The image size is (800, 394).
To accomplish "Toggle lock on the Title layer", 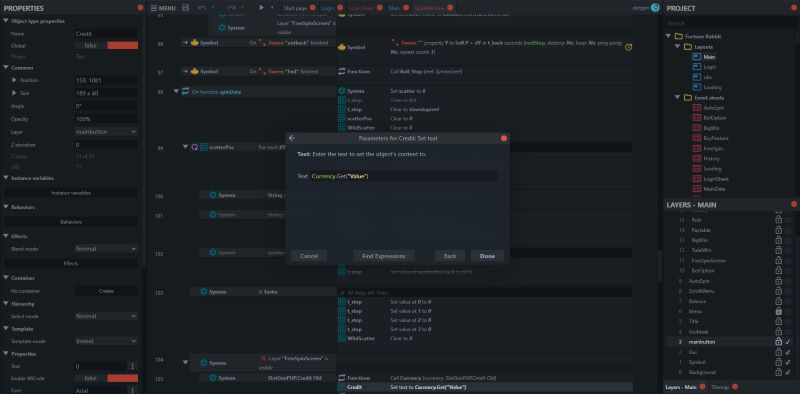I will [x=778, y=322].
